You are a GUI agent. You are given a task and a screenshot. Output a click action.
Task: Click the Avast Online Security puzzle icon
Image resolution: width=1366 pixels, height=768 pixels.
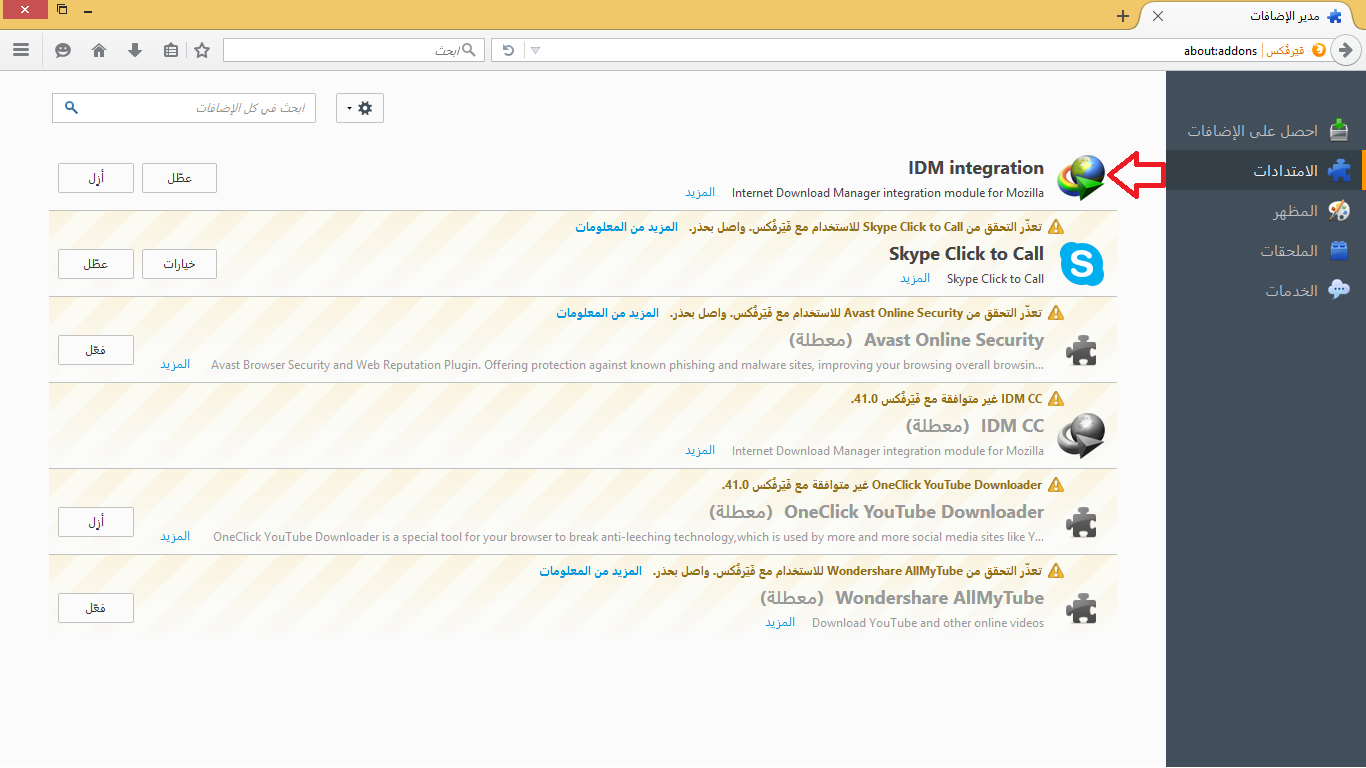[x=1081, y=350]
